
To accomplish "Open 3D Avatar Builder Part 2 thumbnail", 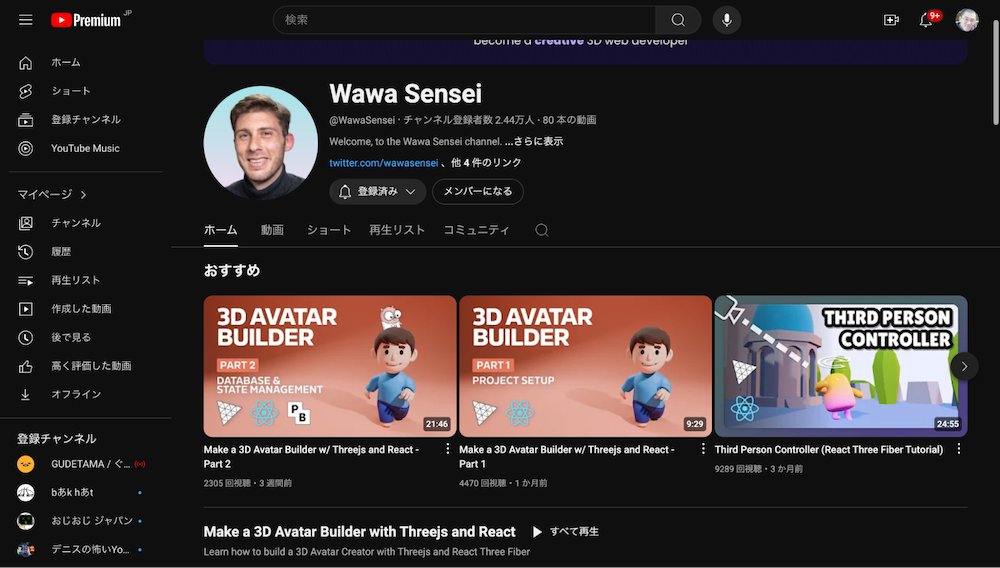I will [330, 366].
